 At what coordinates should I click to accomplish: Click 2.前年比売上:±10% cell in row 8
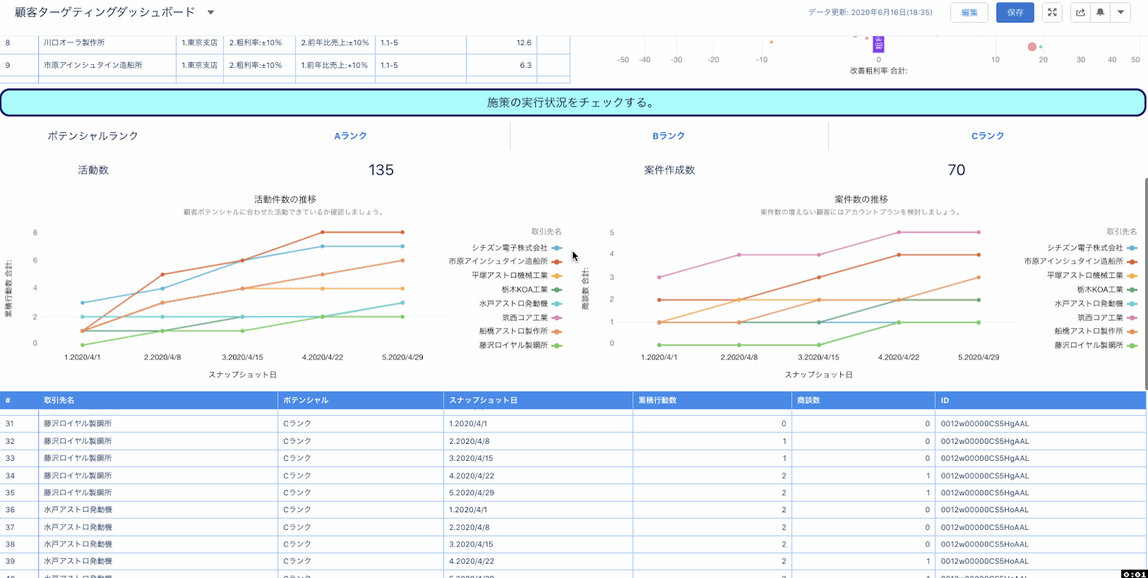(x=335, y=43)
